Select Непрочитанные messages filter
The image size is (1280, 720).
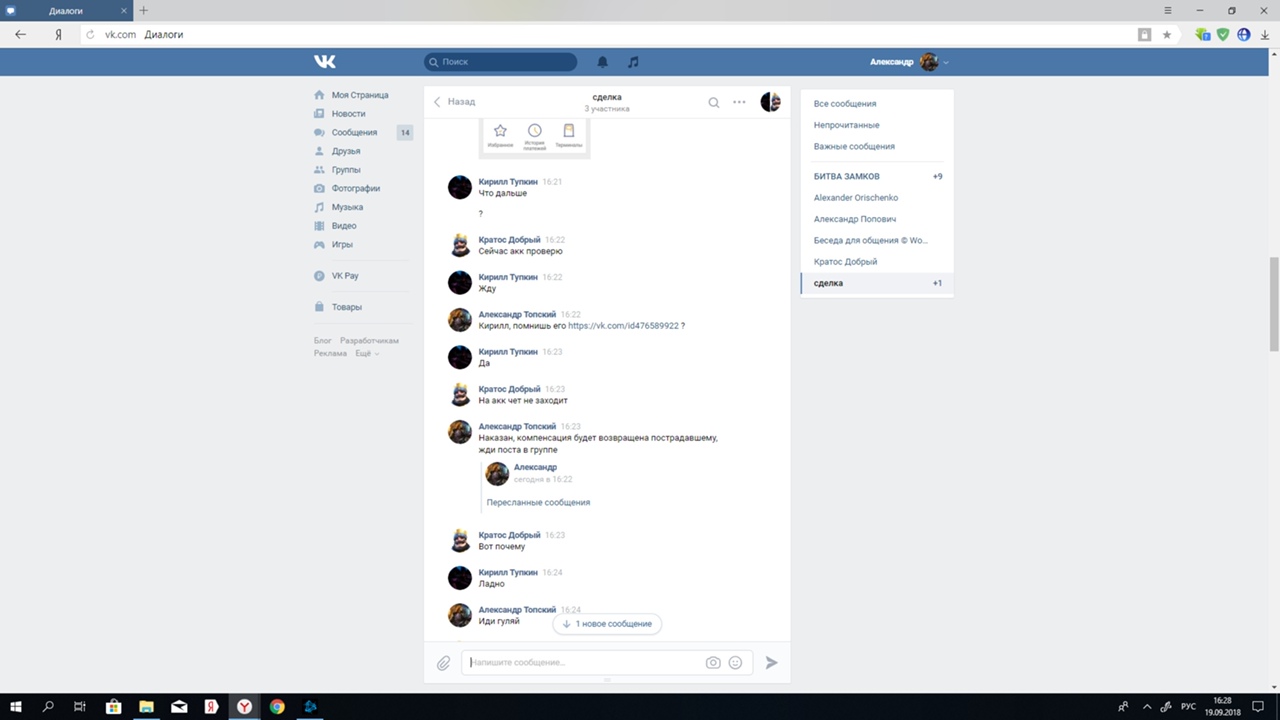point(846,125)
